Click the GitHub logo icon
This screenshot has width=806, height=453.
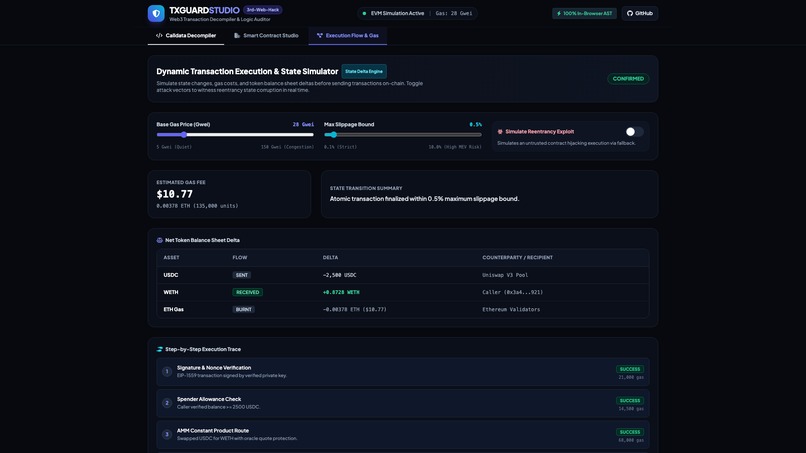click(630, 13)
